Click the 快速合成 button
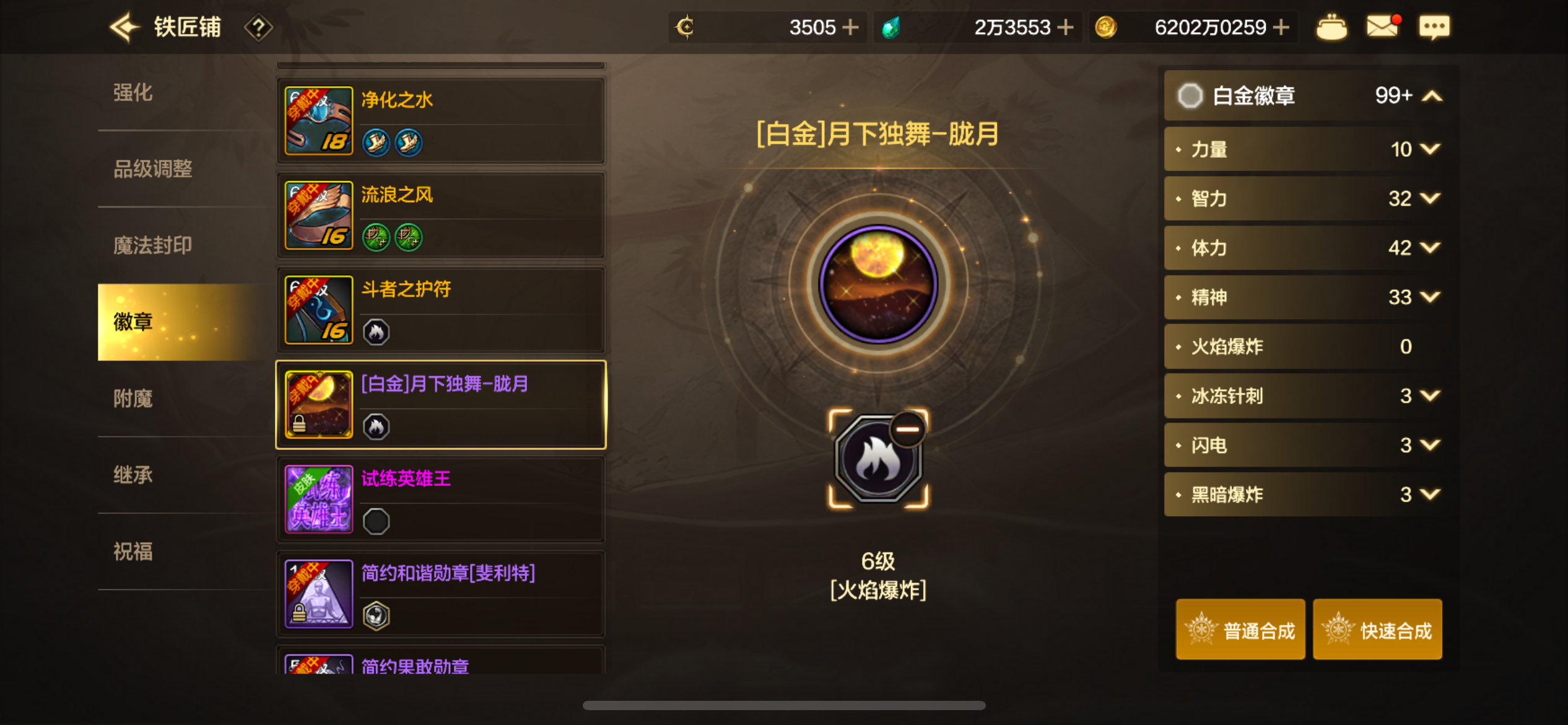The height and width of the screenshot is (725, 1568). click(x=1377, y=630)
